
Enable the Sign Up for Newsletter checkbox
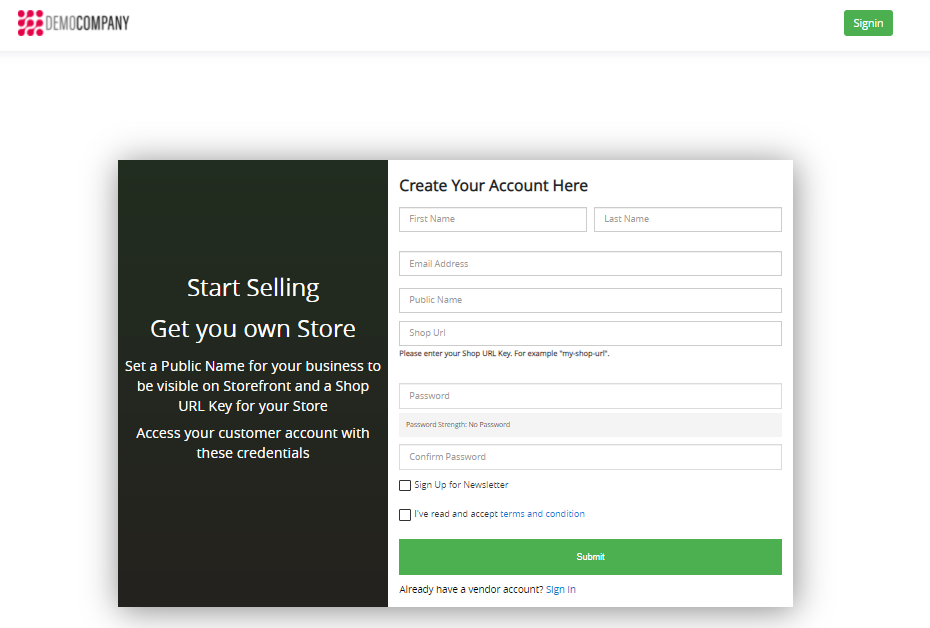click(x=405, y=486)
